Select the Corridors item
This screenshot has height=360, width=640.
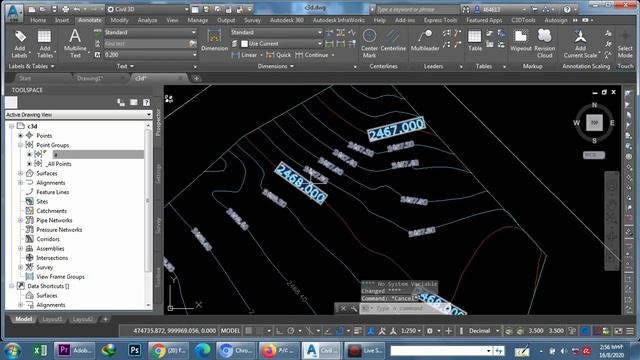click(x=48, y=239)
